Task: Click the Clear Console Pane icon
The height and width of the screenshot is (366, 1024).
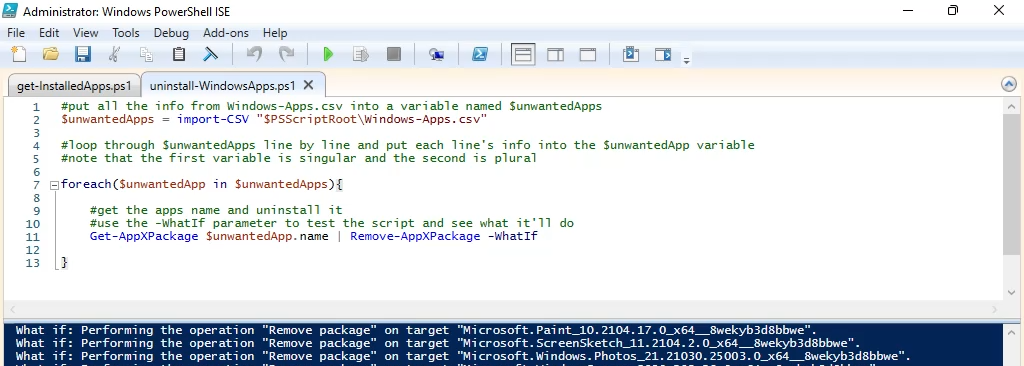Action: click(210, 54)
